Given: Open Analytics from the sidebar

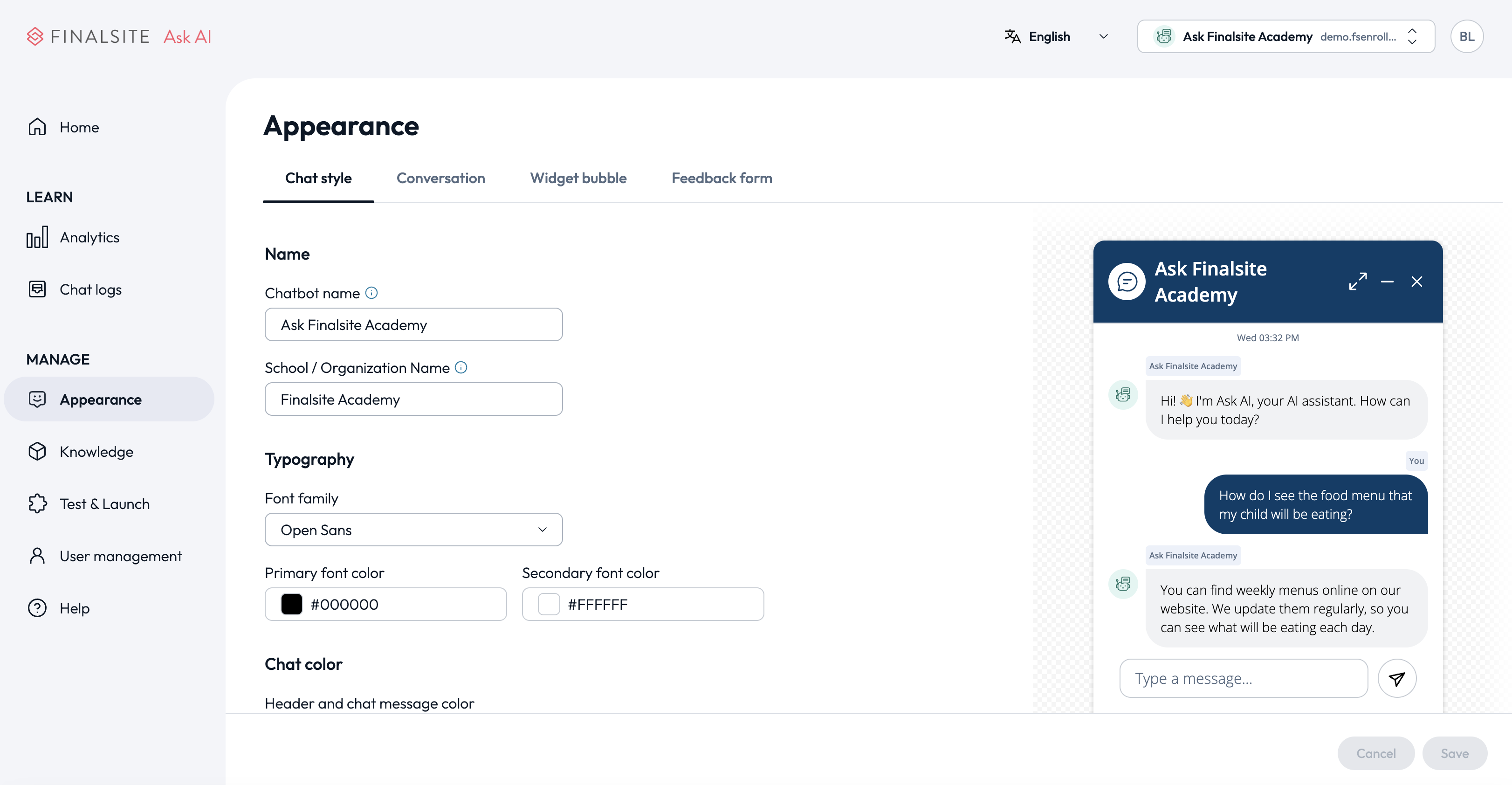Looking at the screenshot, I should pos(109,237).
